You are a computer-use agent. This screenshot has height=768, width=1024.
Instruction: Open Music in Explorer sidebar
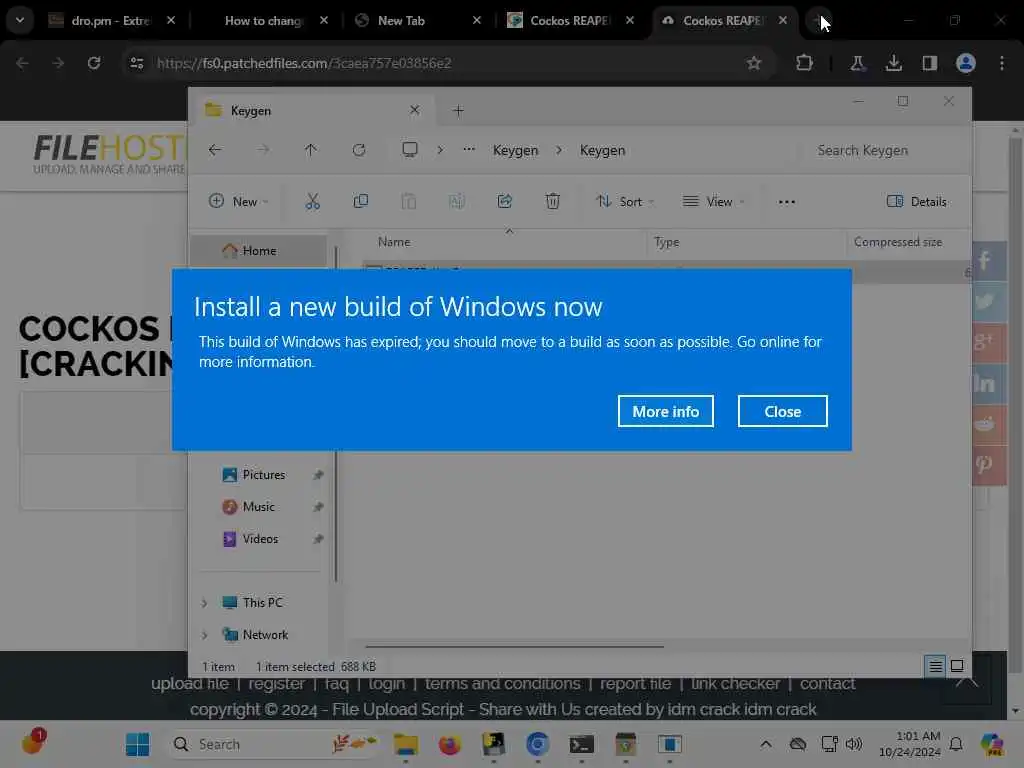pyautogui.click(x=258, y=507)
